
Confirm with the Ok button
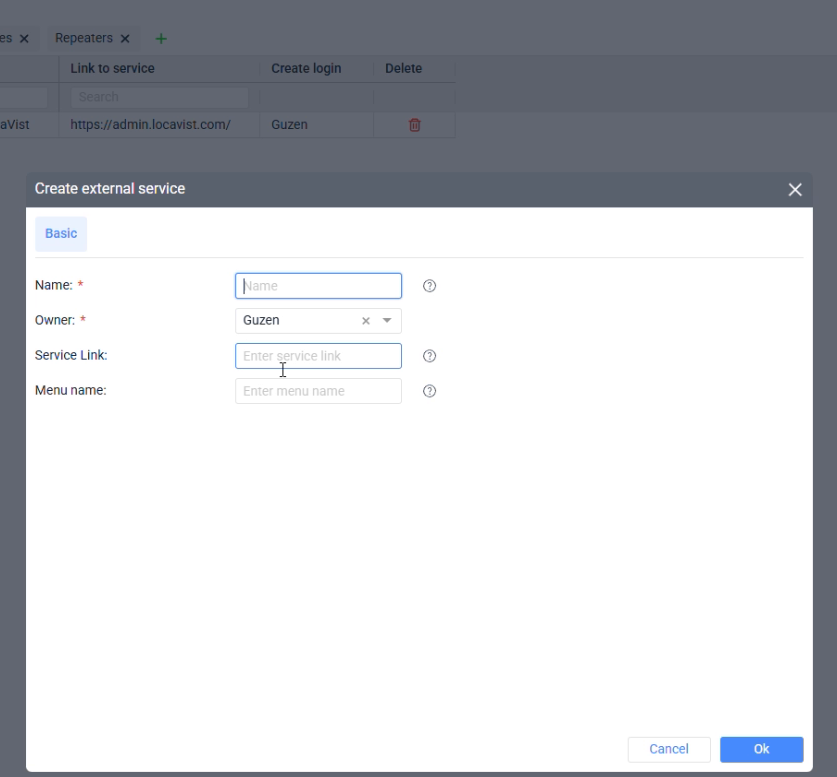[761, 749]
